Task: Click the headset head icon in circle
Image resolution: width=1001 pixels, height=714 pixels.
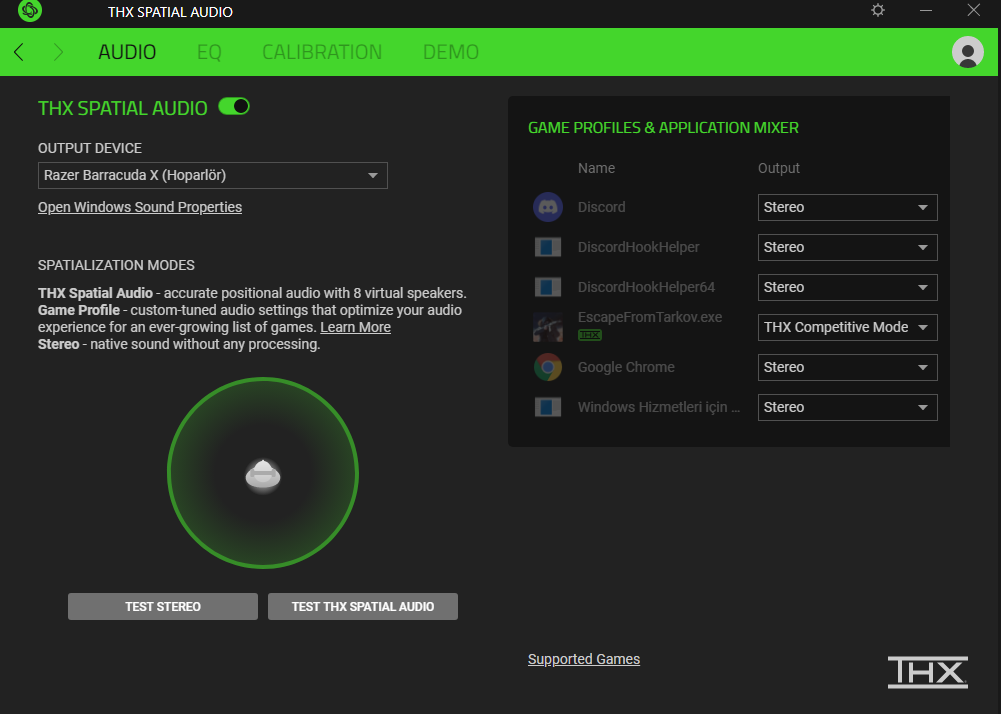Action: (263, 475)
